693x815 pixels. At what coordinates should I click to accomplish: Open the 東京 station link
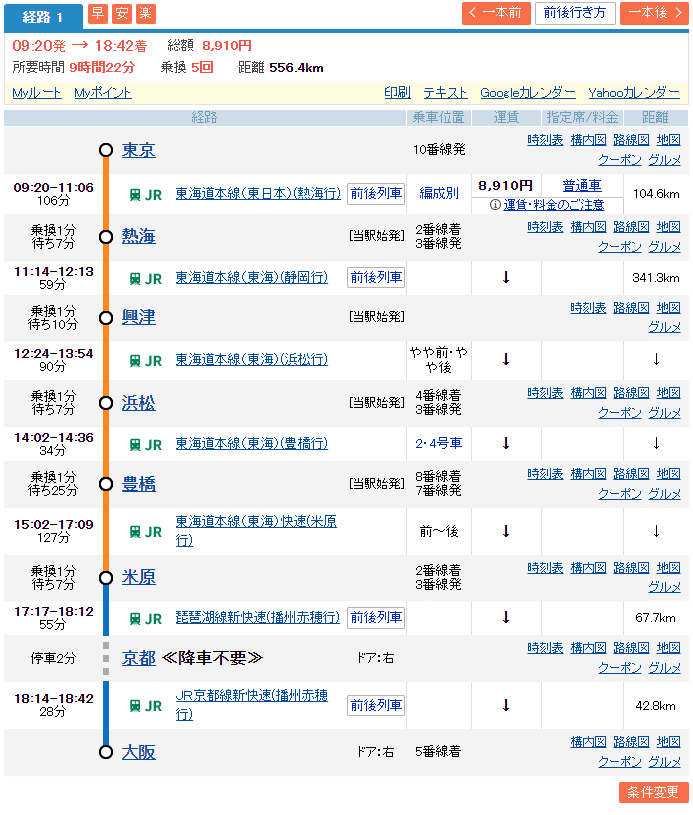(138, 150)
